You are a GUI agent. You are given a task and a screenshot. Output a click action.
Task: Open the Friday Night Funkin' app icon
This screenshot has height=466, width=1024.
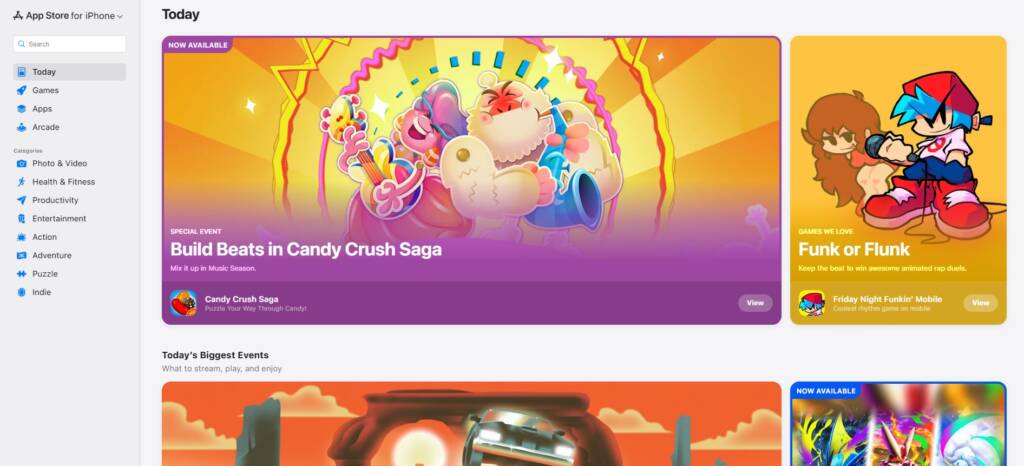(811, 303)
